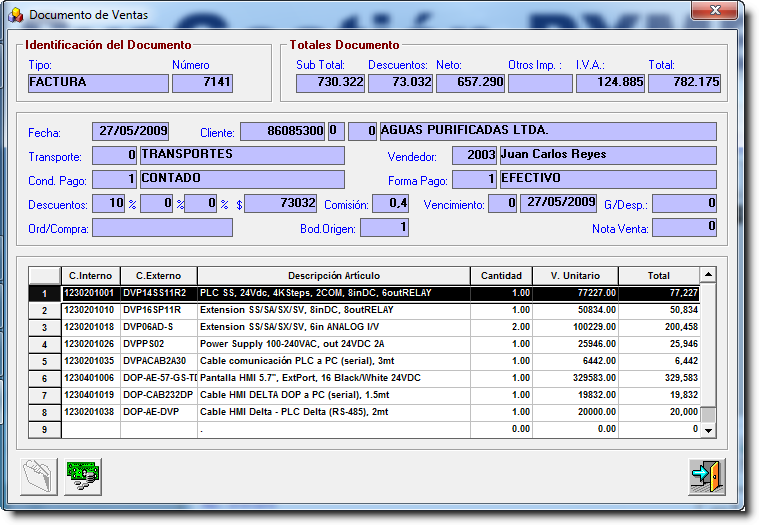
Task: Click the first discount percent field 10
Action: click(109, 203)
